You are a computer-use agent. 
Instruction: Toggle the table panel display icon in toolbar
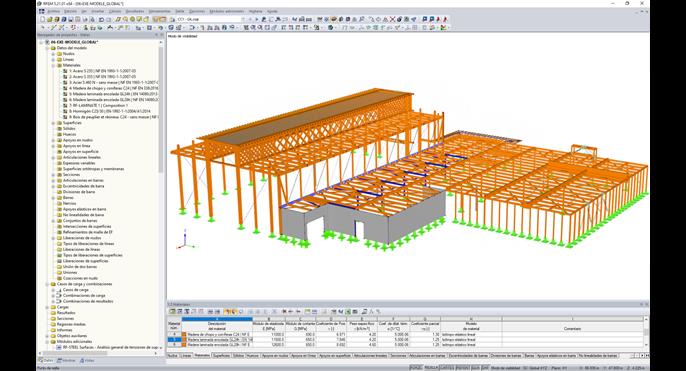[x=163, y=19]
